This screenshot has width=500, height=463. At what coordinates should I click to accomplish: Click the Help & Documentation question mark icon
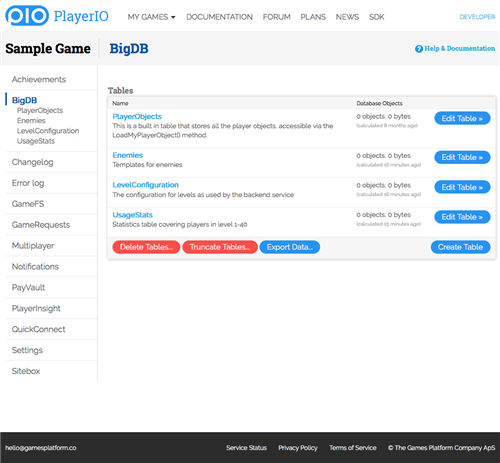(419, 49)
